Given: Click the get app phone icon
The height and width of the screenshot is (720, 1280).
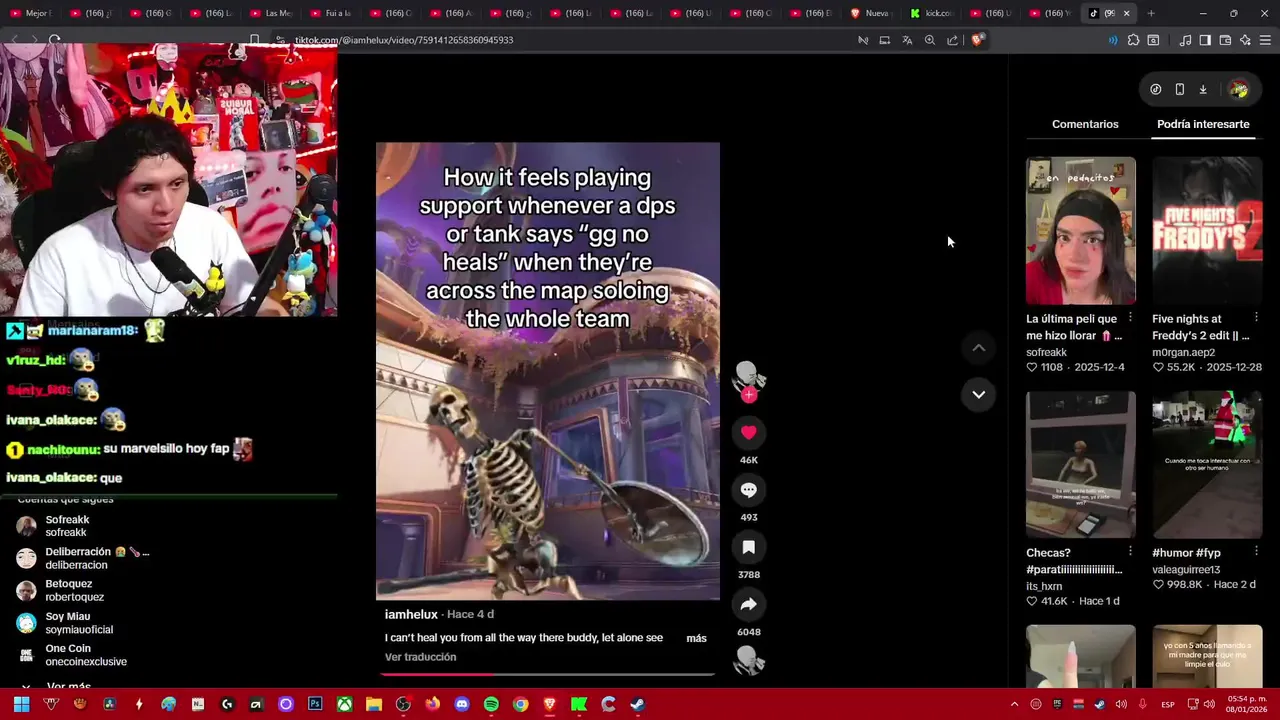Looking at the screenshot, I should click(x=1180, y=89).
